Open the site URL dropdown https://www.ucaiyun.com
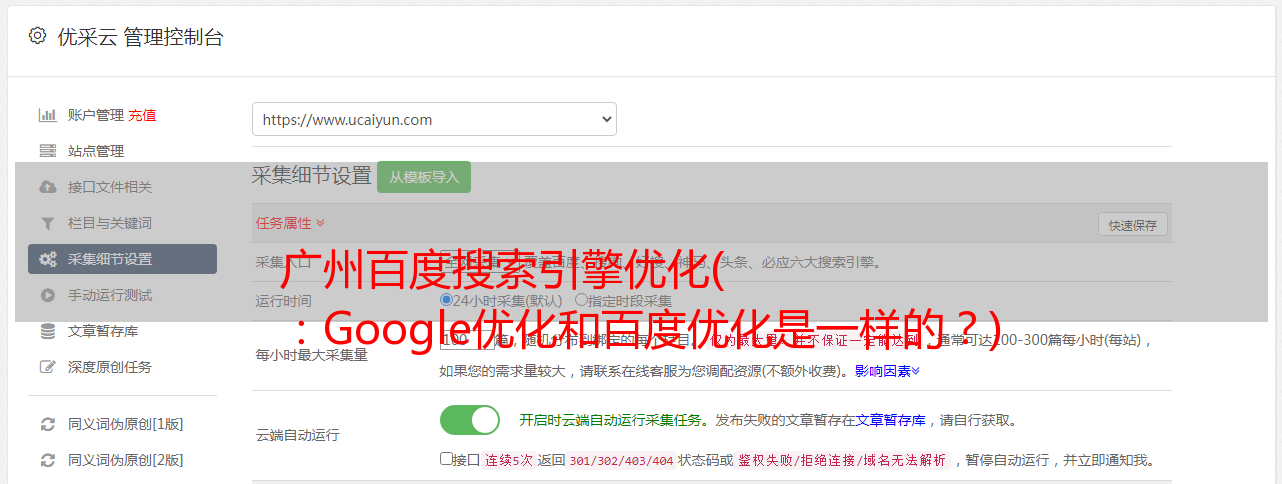Image resolution: width=1282 pixels, height=484 pixels. 434,119
